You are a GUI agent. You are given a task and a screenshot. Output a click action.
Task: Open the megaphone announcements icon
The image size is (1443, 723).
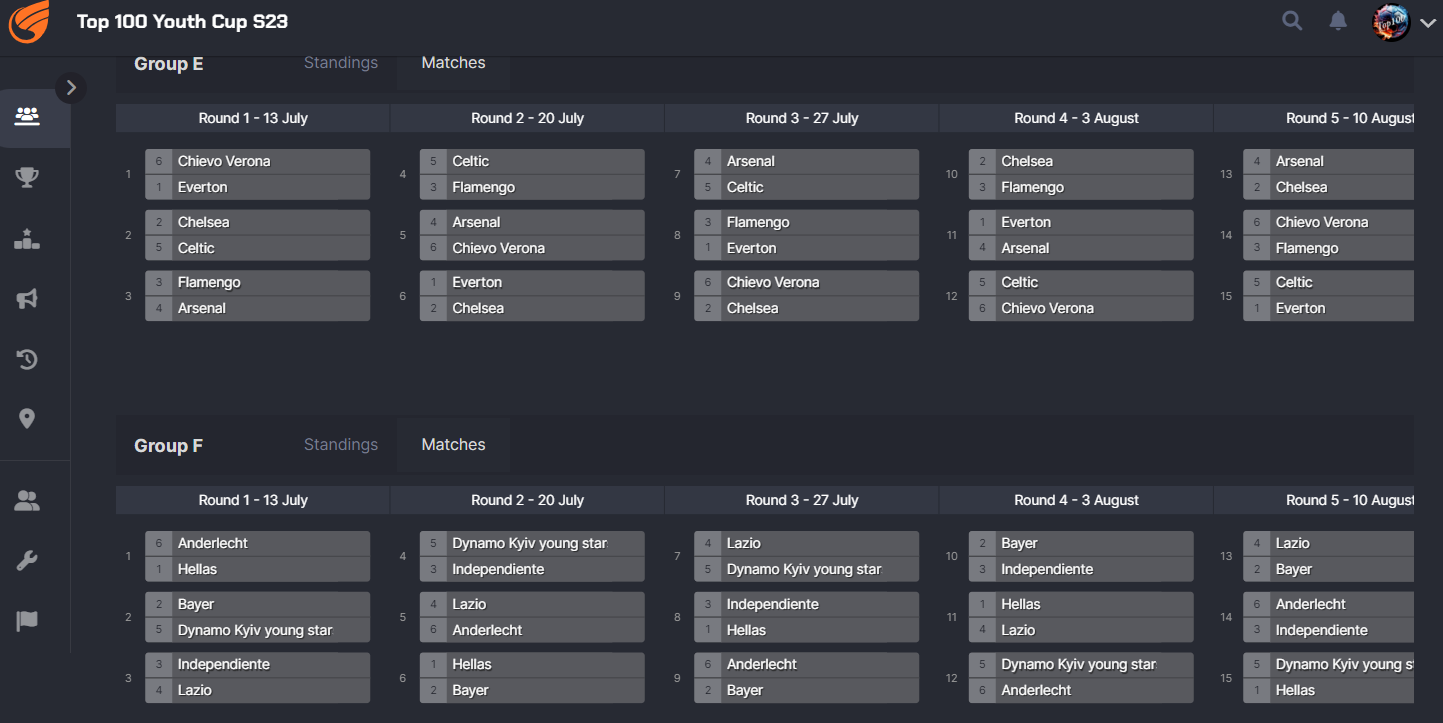27,299
